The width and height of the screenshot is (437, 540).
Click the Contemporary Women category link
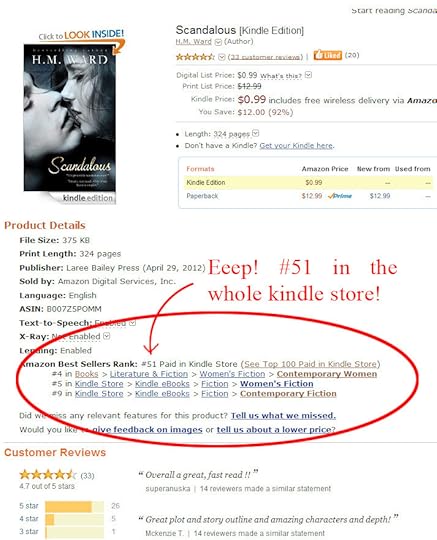(x=327, y=374)
